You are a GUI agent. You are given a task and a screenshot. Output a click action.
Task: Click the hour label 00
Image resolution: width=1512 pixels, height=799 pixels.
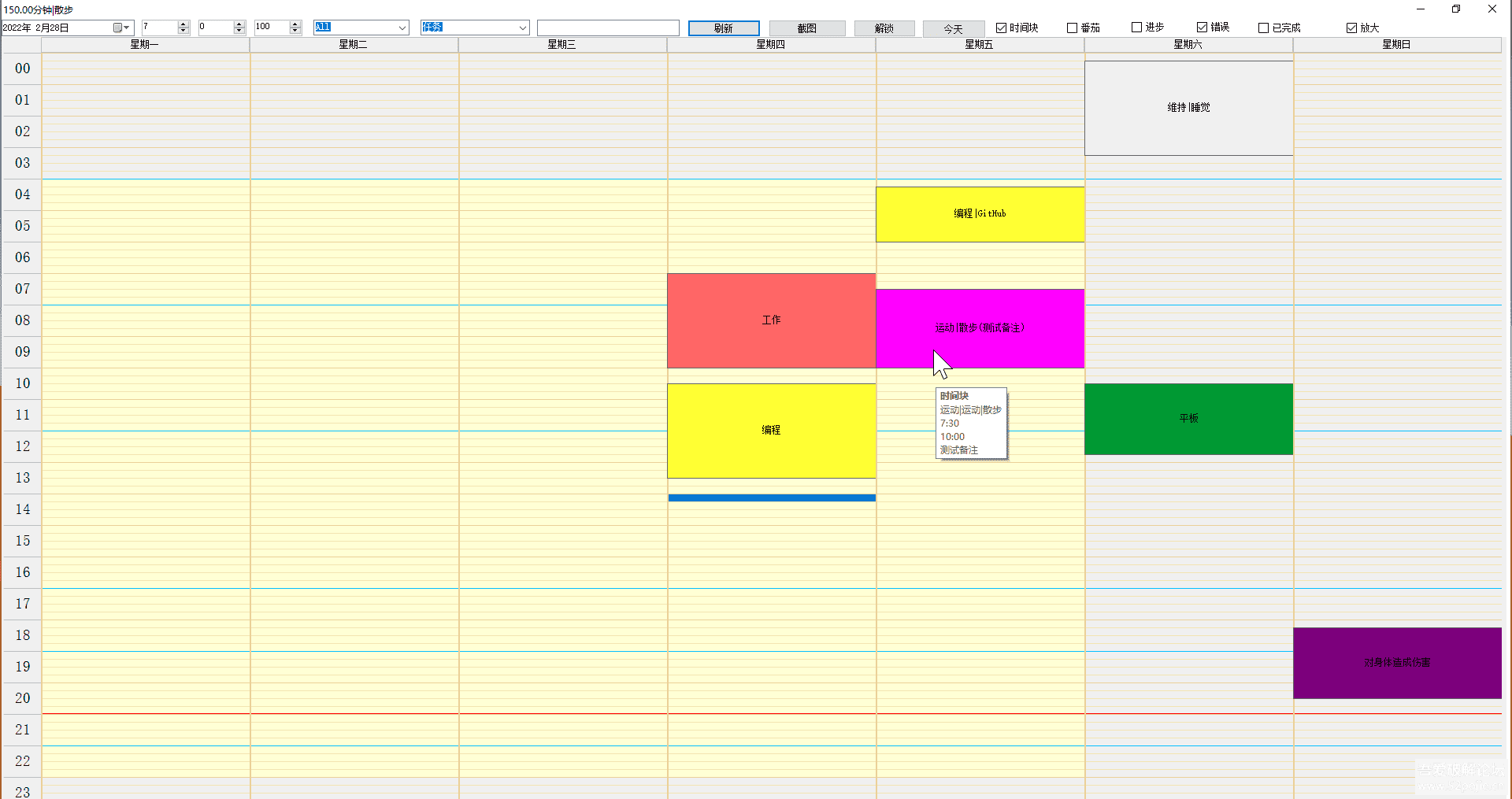(23, 68)
